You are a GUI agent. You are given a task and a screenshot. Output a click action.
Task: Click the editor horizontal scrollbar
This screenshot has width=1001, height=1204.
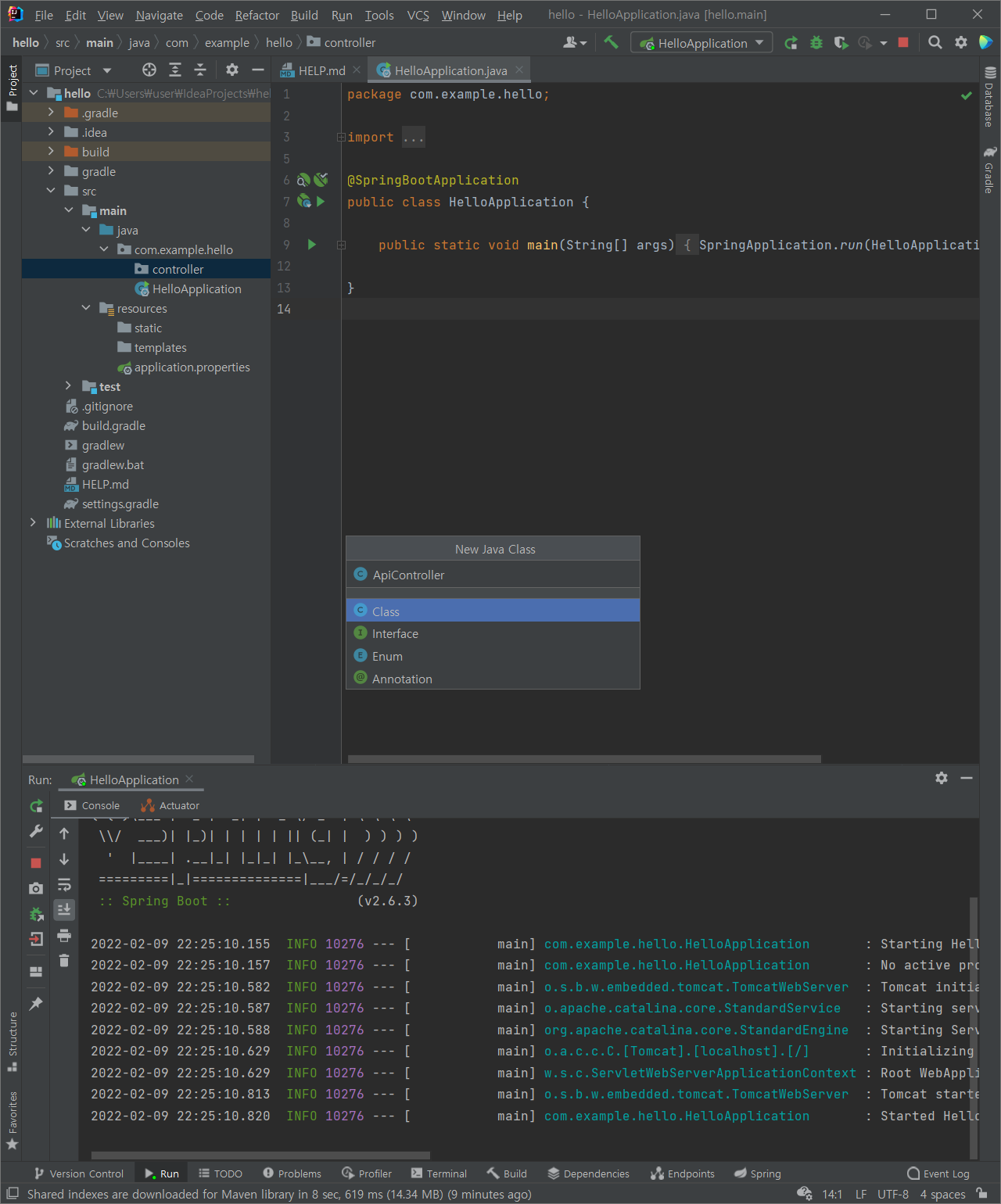click(584, 758)
